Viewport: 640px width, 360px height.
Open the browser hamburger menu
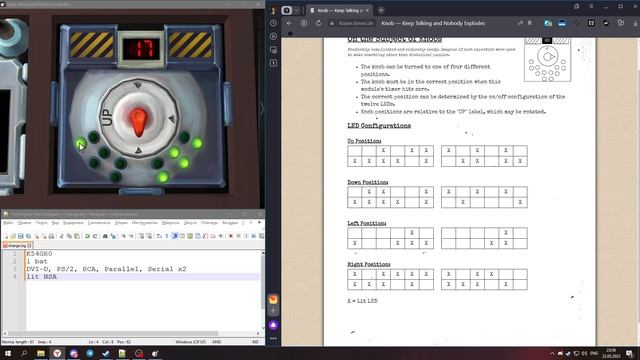591,7
